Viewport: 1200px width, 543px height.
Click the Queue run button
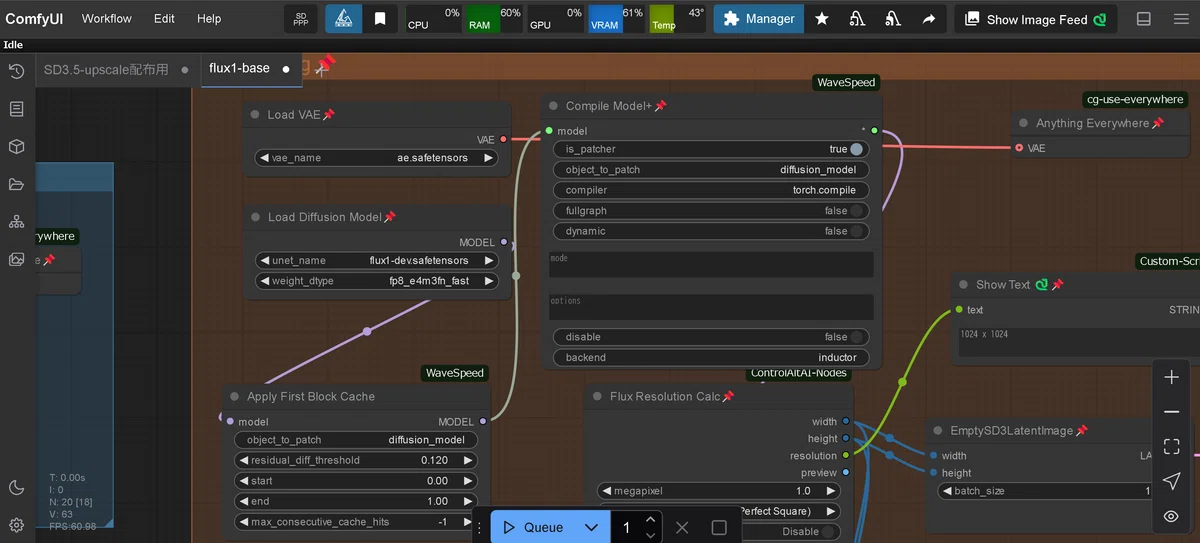(x=533, y=527)
